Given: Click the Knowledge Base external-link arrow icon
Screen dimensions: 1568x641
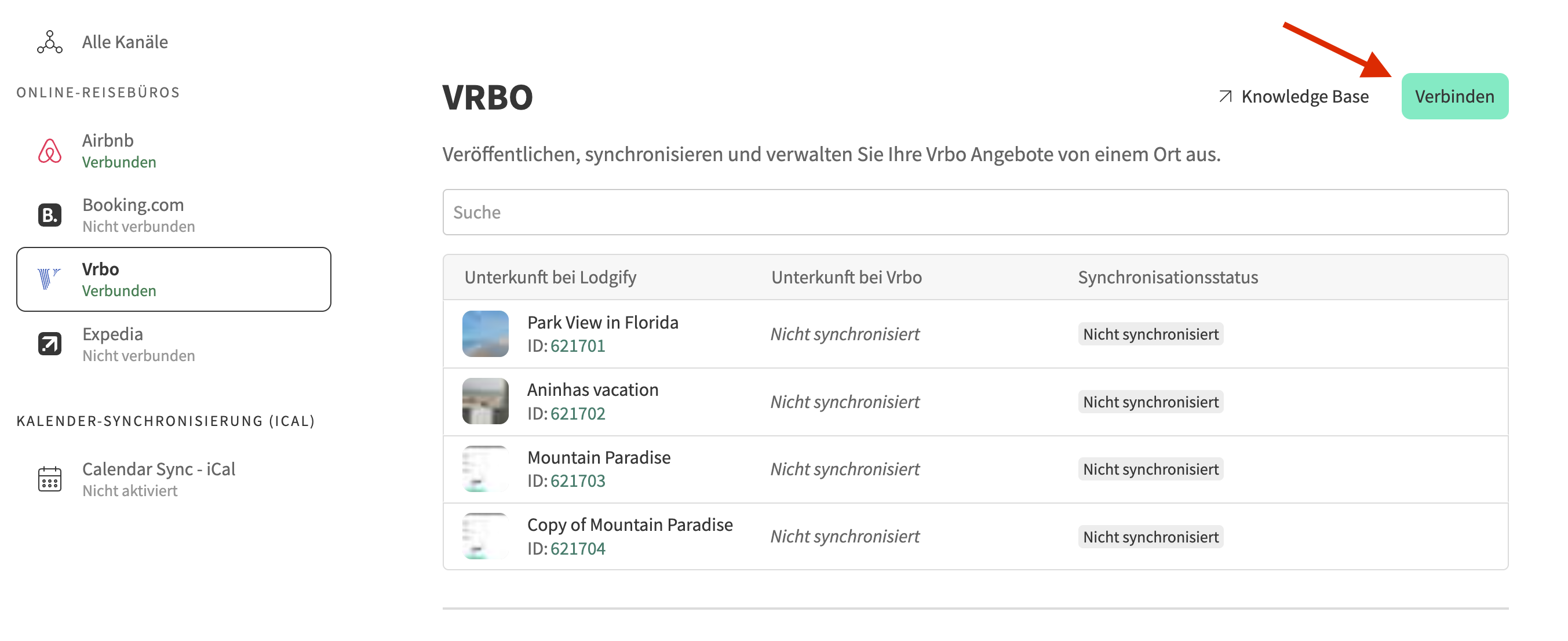Looking at the screenshot, I should (x=1226, y=96).
